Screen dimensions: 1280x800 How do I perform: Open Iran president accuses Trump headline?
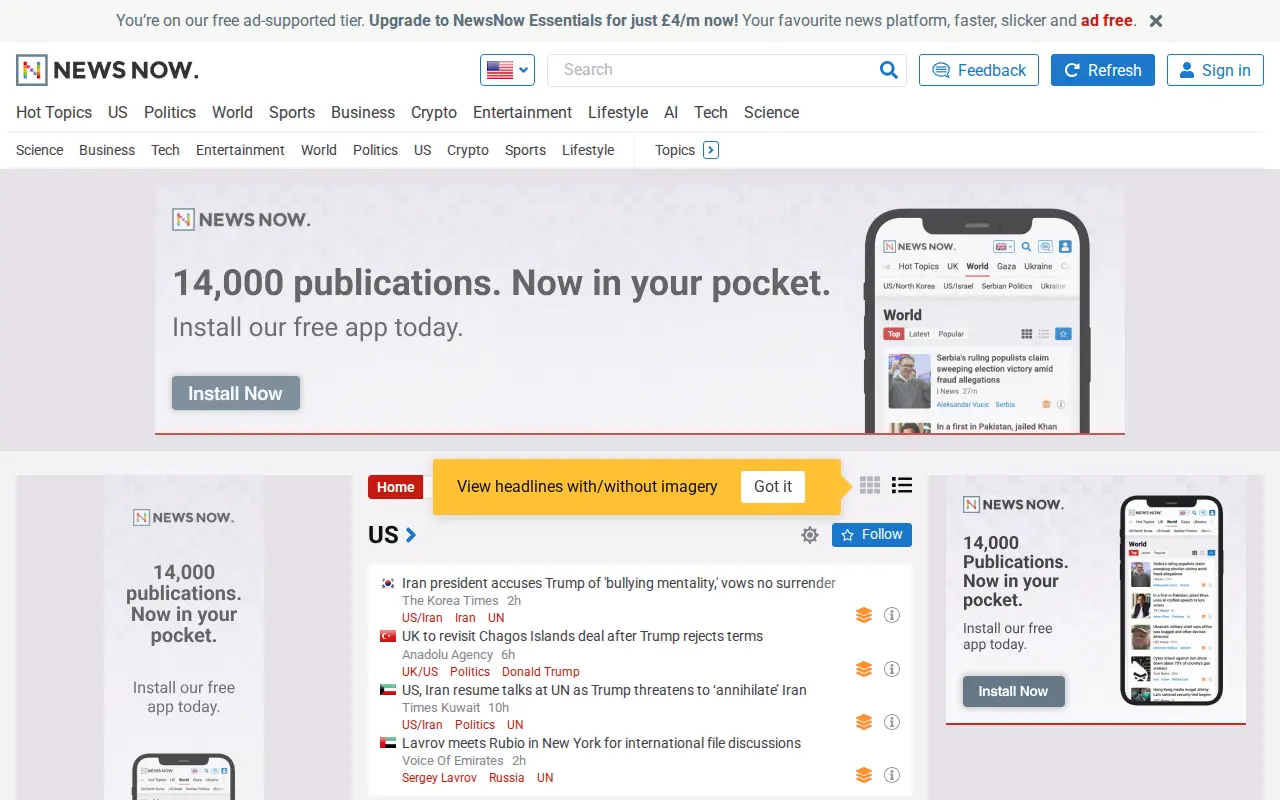pos(619,583)
